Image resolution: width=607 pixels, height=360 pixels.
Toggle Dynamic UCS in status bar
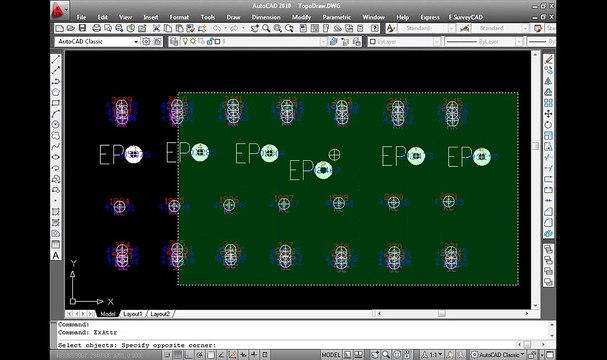coord(232,355)
